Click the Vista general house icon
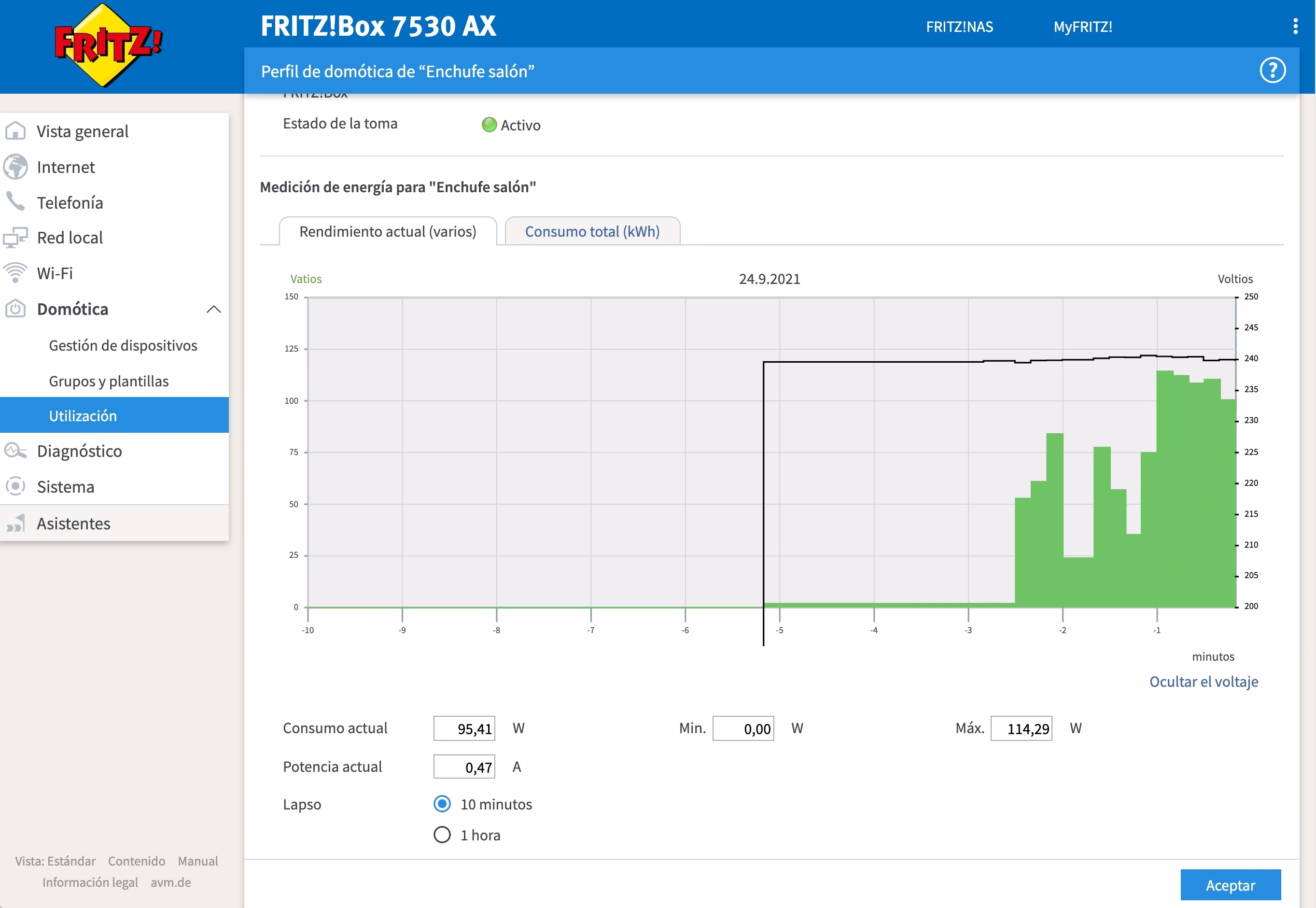1316x908 pixels. pos(15,131)
